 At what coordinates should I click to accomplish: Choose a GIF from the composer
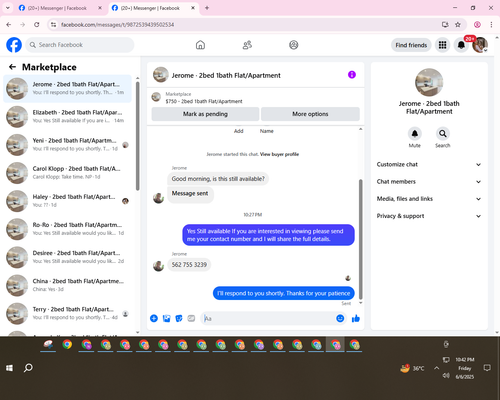click(x=191, y=318)
